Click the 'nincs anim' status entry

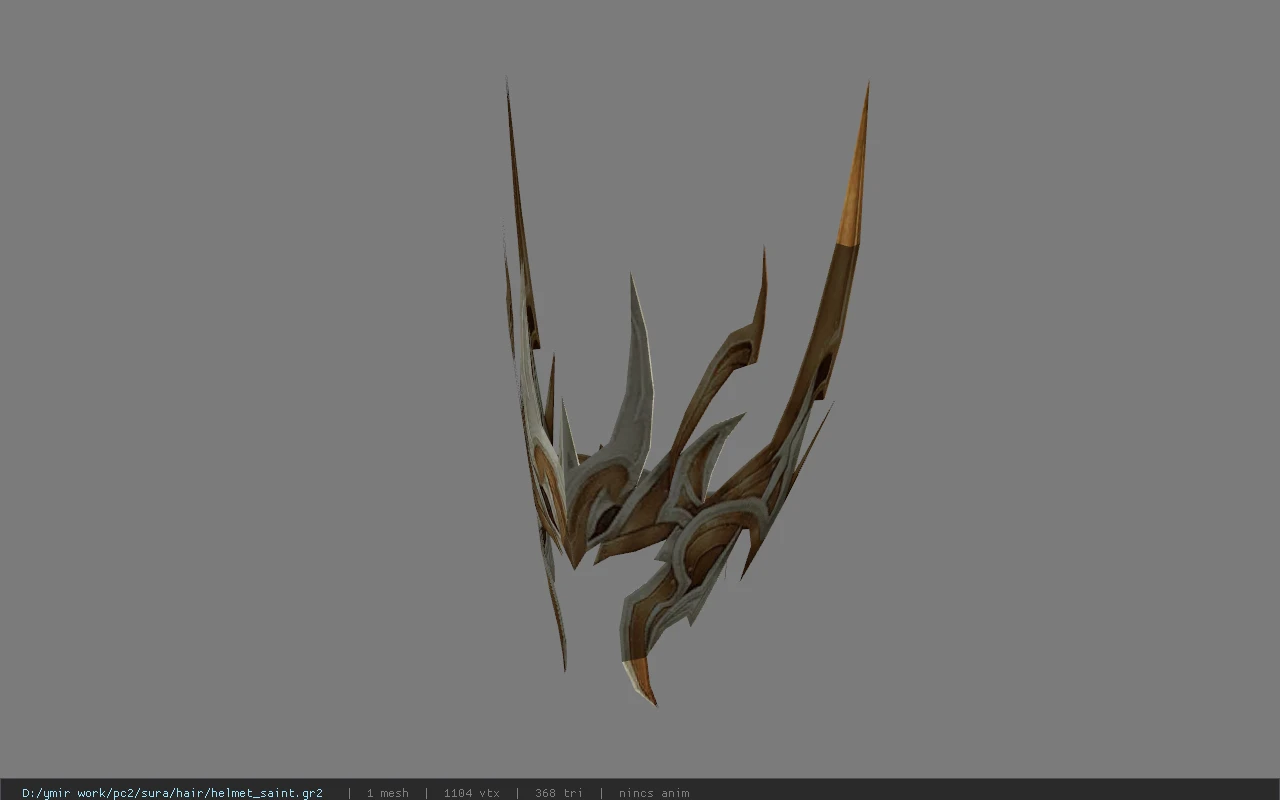click(654, 793)
